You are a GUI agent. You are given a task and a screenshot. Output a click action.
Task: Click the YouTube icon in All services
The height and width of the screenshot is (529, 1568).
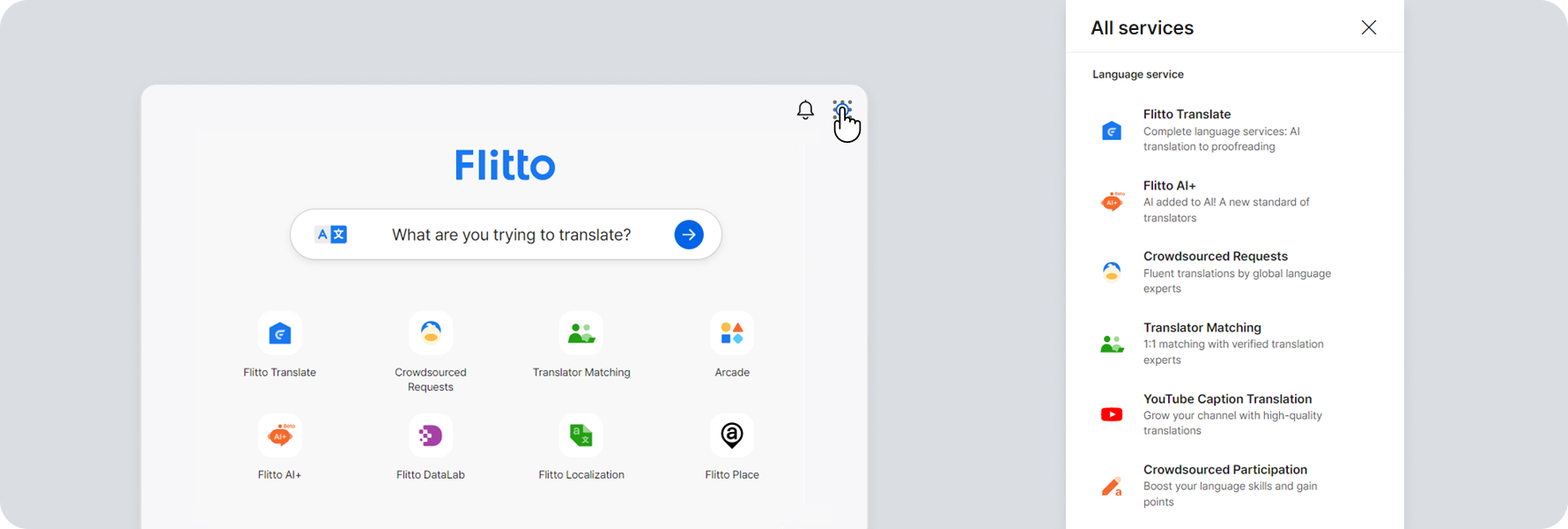coord(1112,414)
